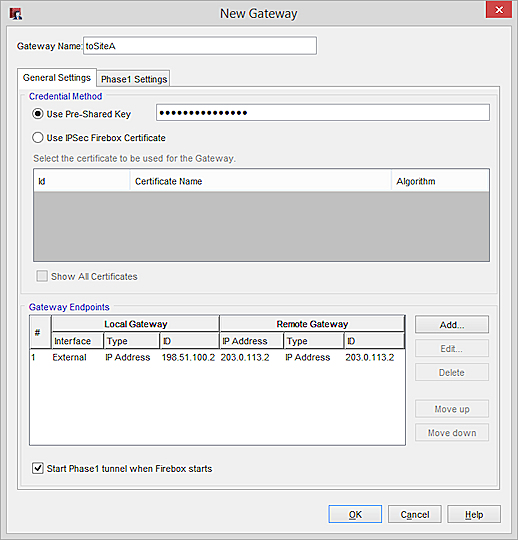The width and height of the screenshot is (518, 540).
Task: Click the Move down button
Action: pyautogui.click(x=452, y=433)
